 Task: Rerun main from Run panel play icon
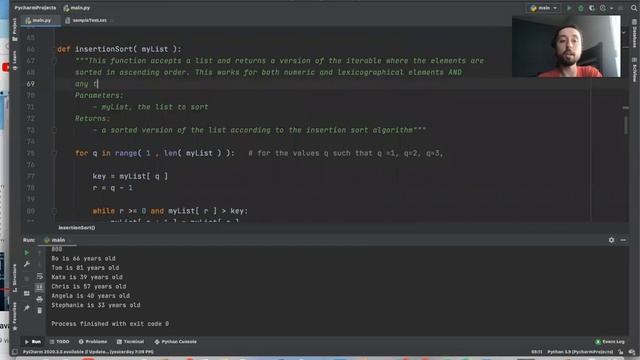click(x=27, y=253)
